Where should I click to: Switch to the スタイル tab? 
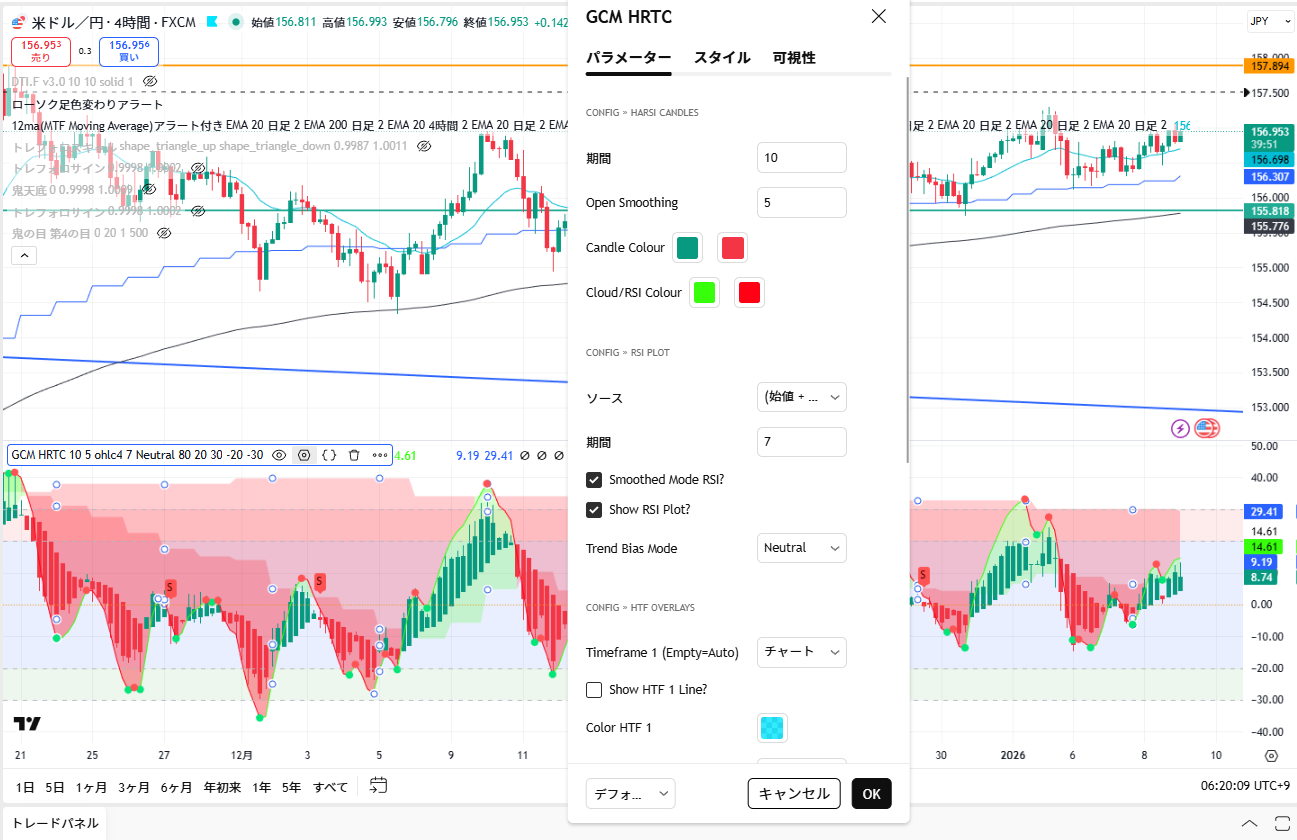pos(722,58)
